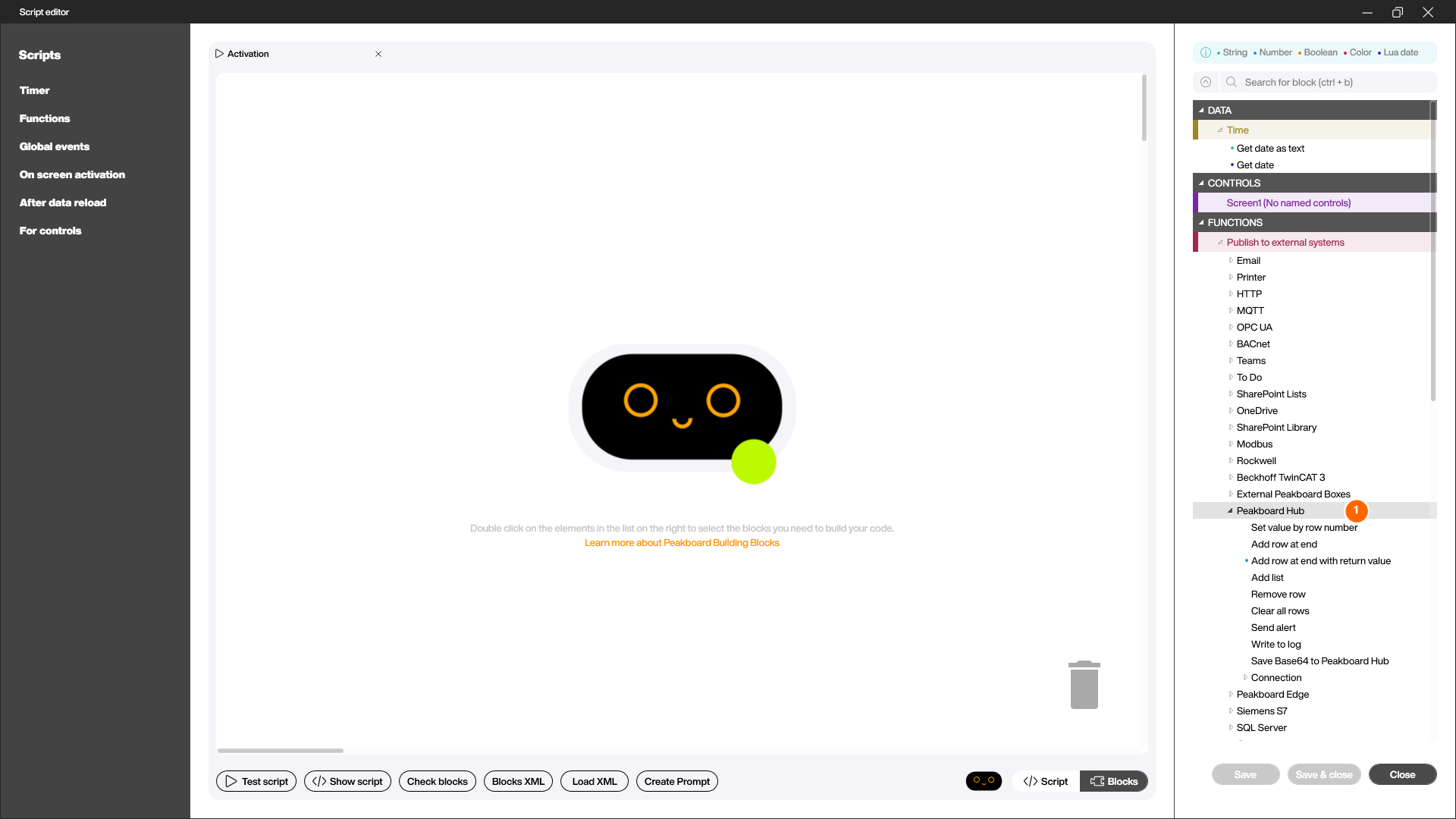Screen dimensions: 1456x819
Task: Open Learn more about Peakboard Building Blocks
Action: [x=682, y=543]
